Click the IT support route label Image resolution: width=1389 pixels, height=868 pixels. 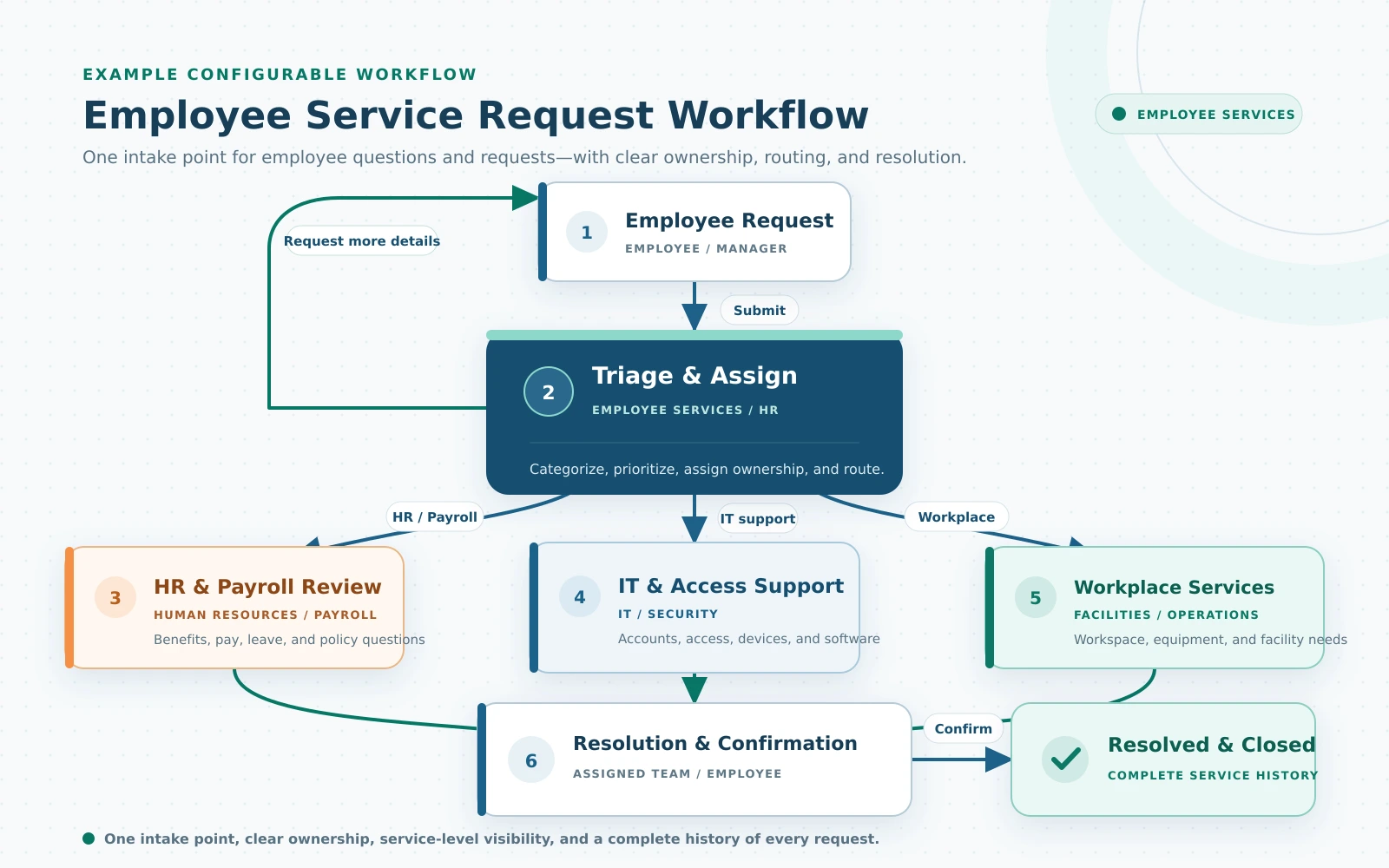coord(758,518)
